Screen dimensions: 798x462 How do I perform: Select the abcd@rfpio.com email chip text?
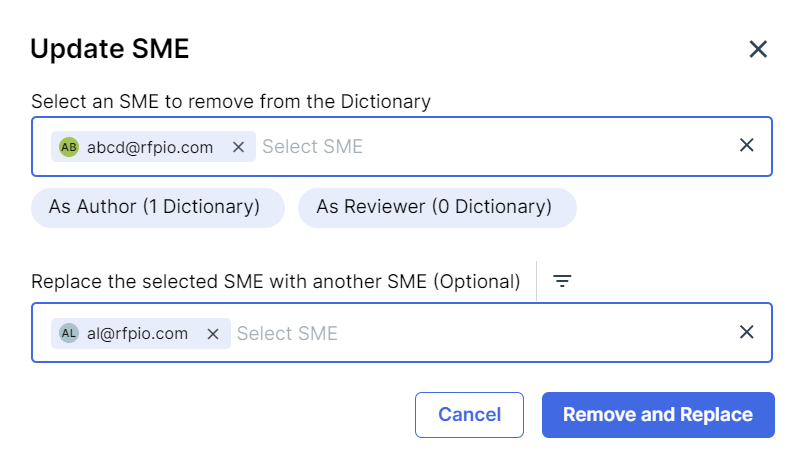[x=150, y=147]
